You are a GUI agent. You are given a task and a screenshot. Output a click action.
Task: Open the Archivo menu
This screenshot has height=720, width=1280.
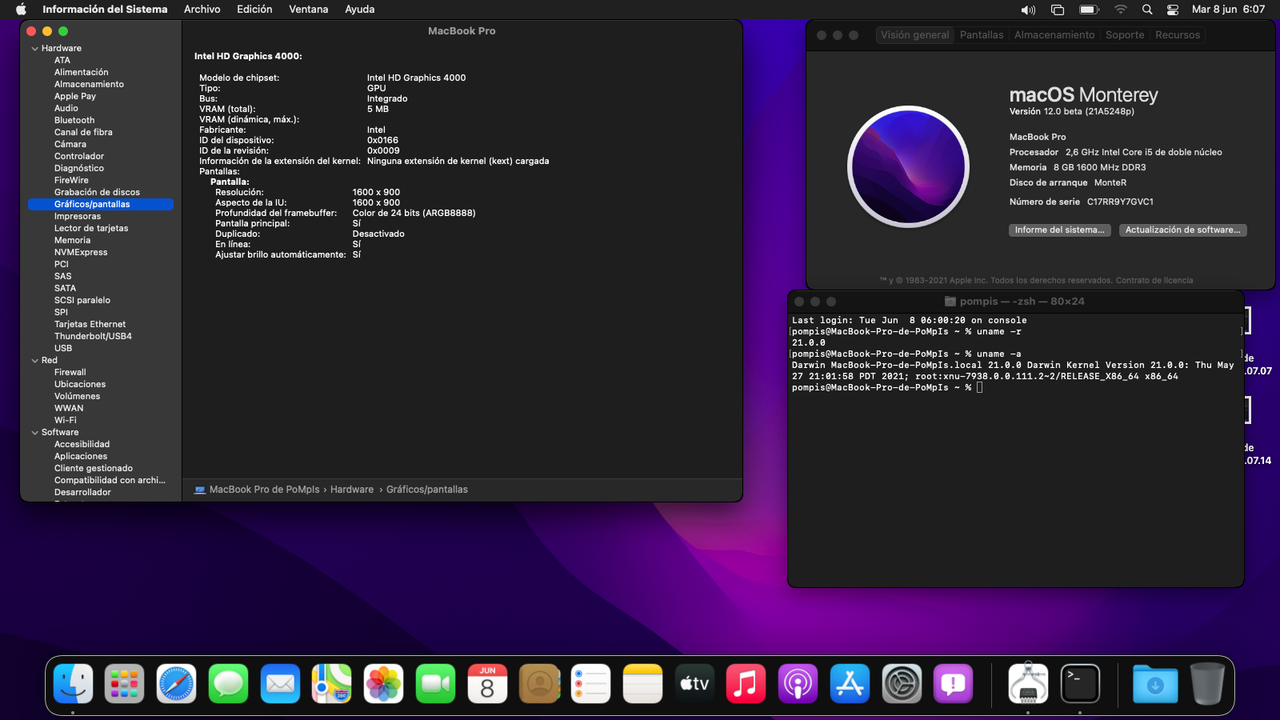pyautogui.click(x=202, y=9)
